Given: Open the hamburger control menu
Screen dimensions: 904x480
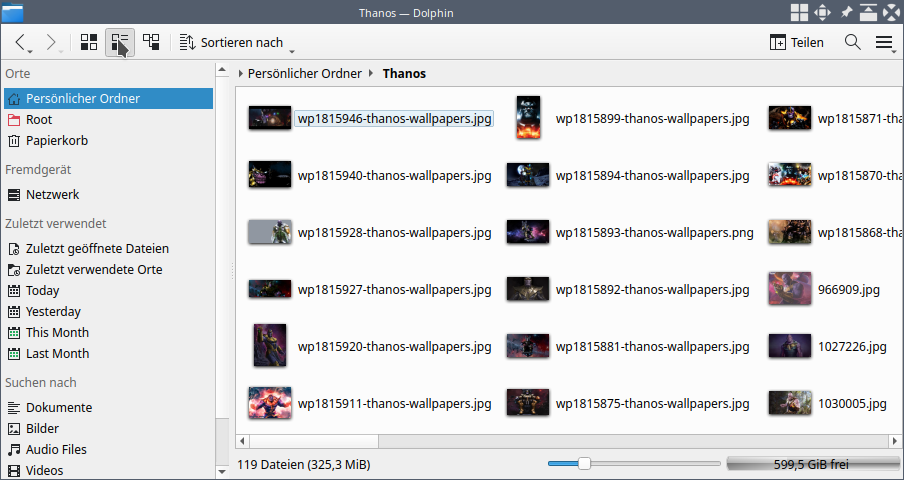Looking at the screenshot, I should tap(885, 43).
